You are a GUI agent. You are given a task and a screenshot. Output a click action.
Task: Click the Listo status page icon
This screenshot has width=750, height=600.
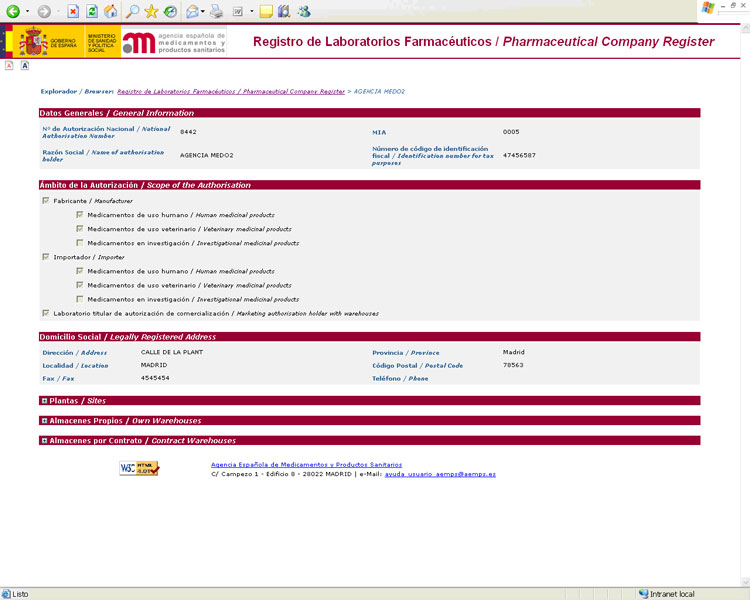click(x=6, y=594)
